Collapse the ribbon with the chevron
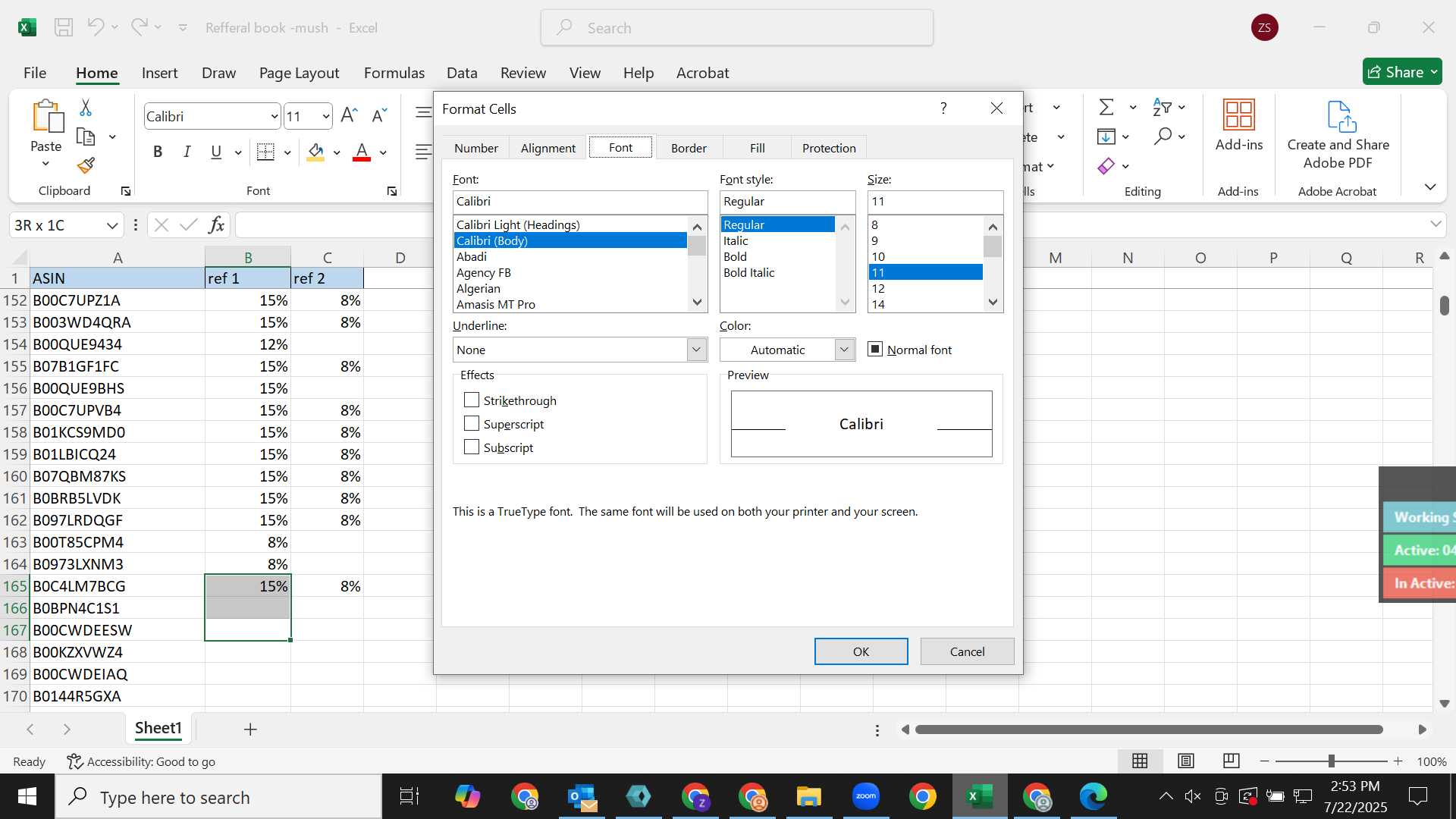 tap(1430, 187)
